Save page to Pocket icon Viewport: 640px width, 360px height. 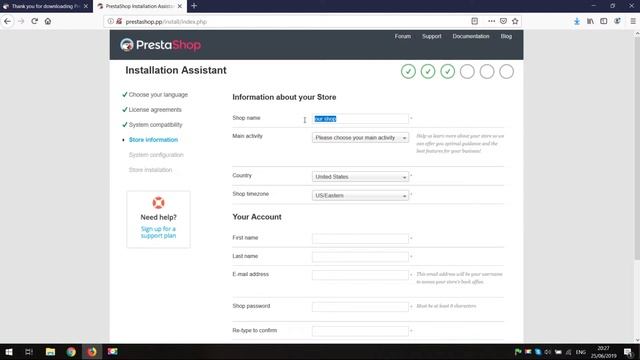click(503, 21)
